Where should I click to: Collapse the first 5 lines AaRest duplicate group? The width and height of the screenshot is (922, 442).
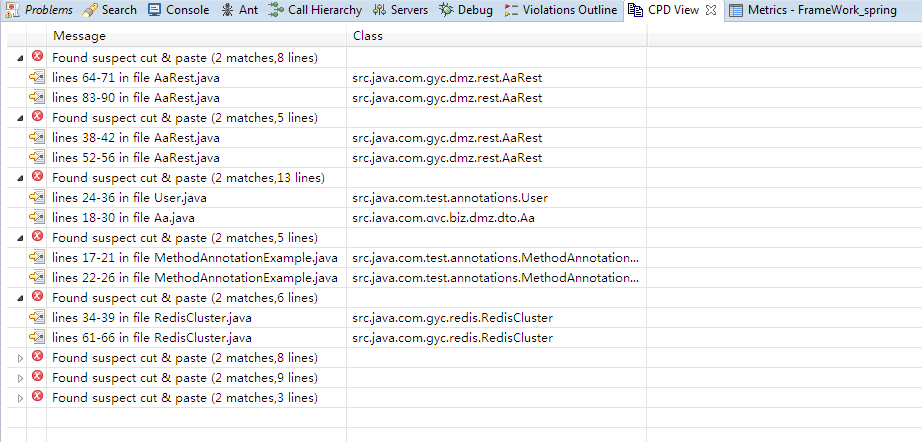click(x=21, y=118)
